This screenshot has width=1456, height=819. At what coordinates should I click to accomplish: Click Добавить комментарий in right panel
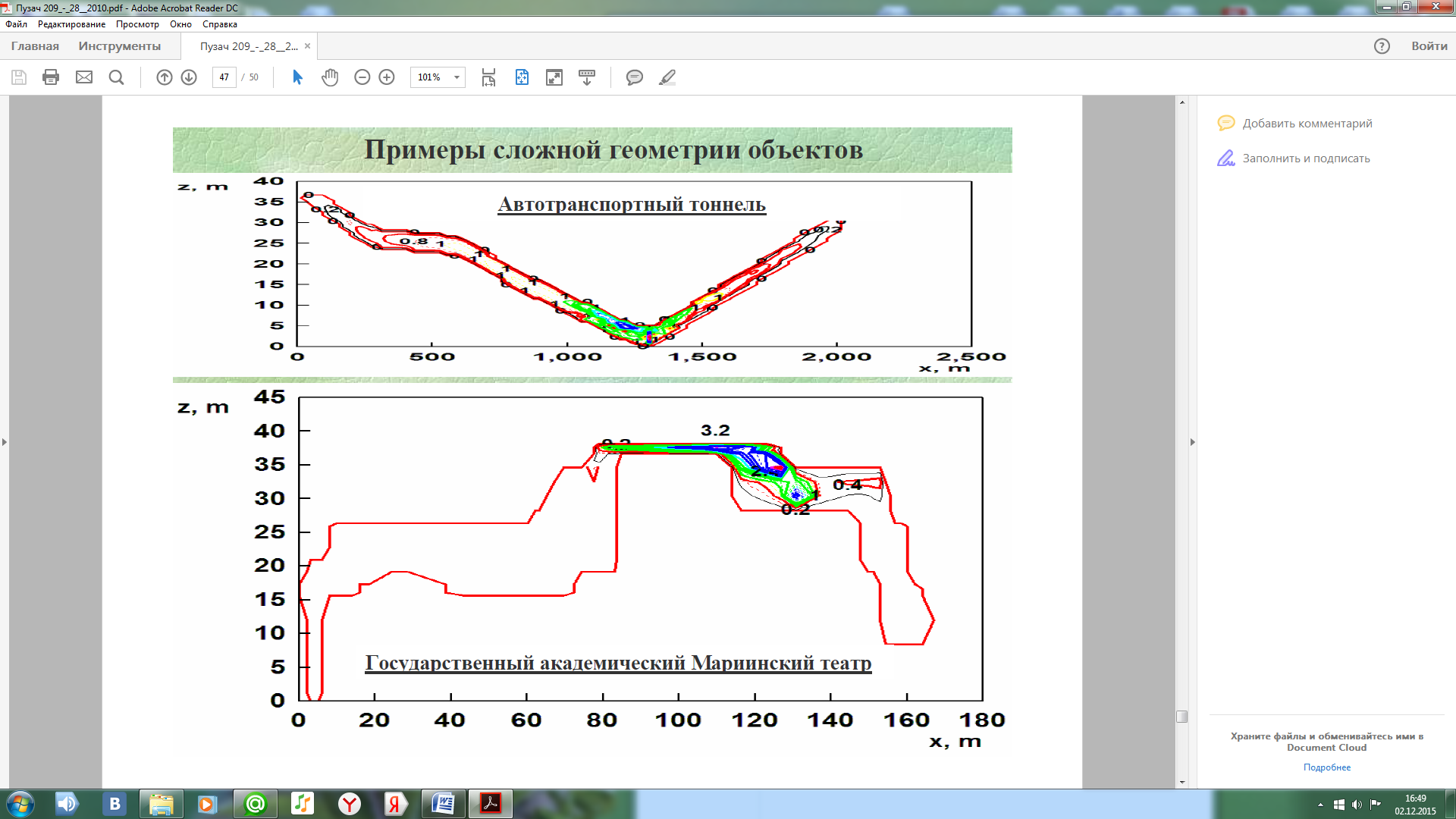(1295, 124)
